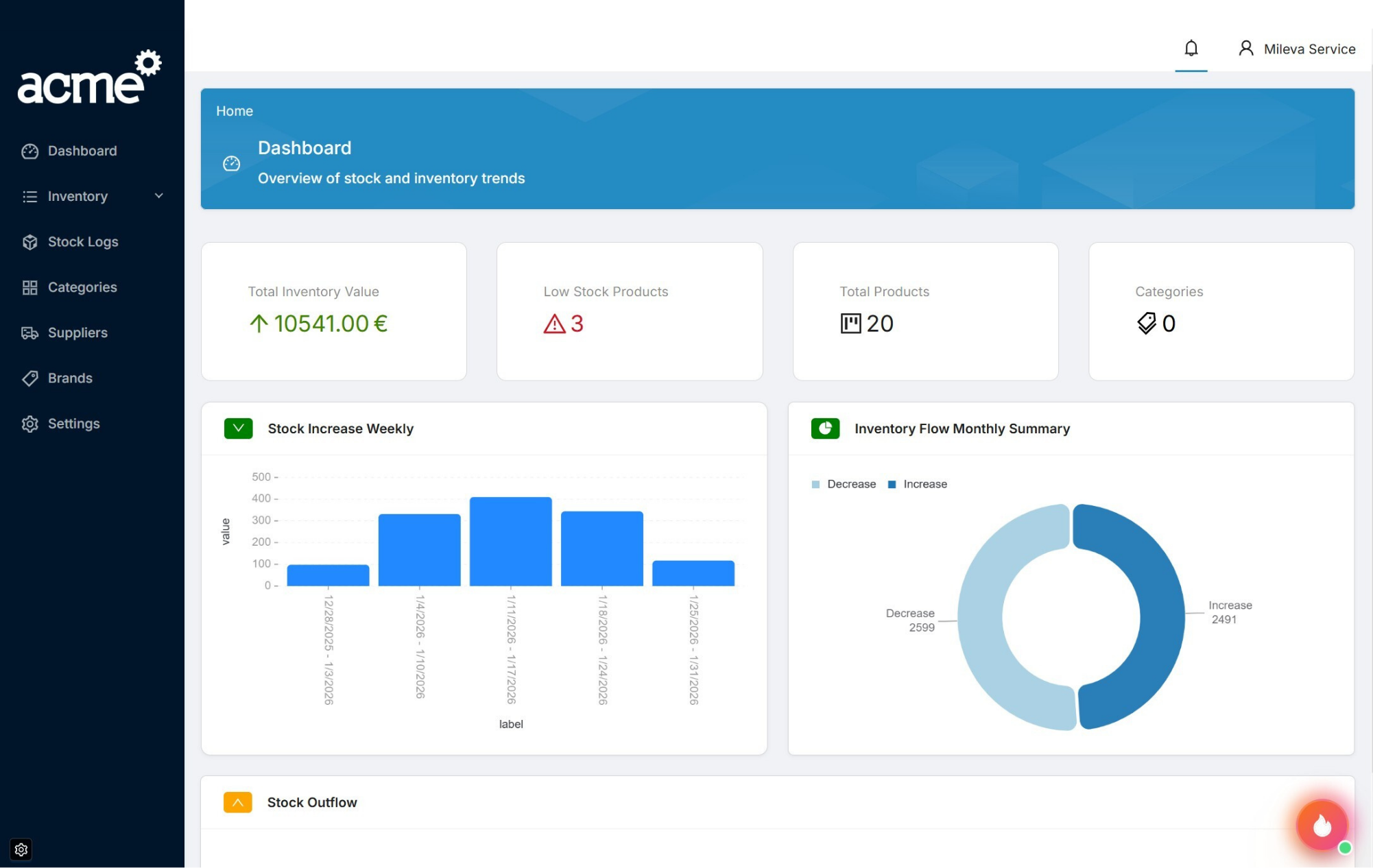Click the gear icon at bottom-left corner

(21, 849)
